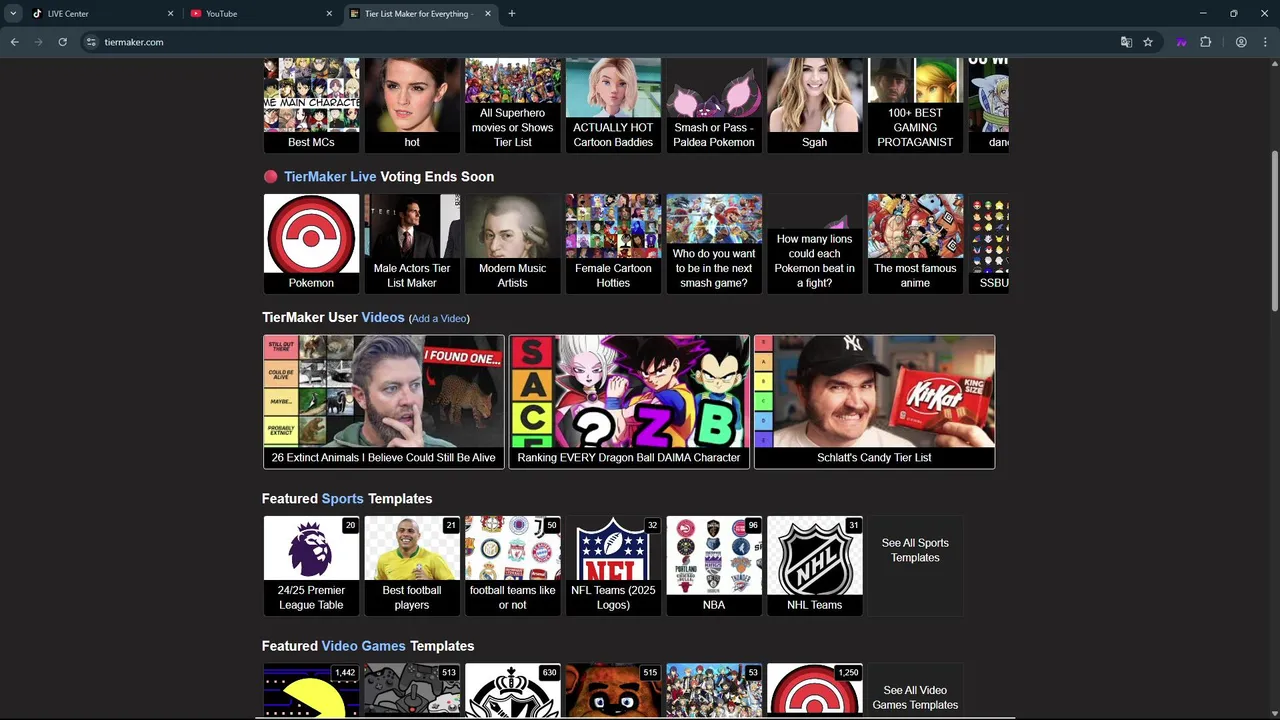Click the Sports heading link

[x=343, y=499]
